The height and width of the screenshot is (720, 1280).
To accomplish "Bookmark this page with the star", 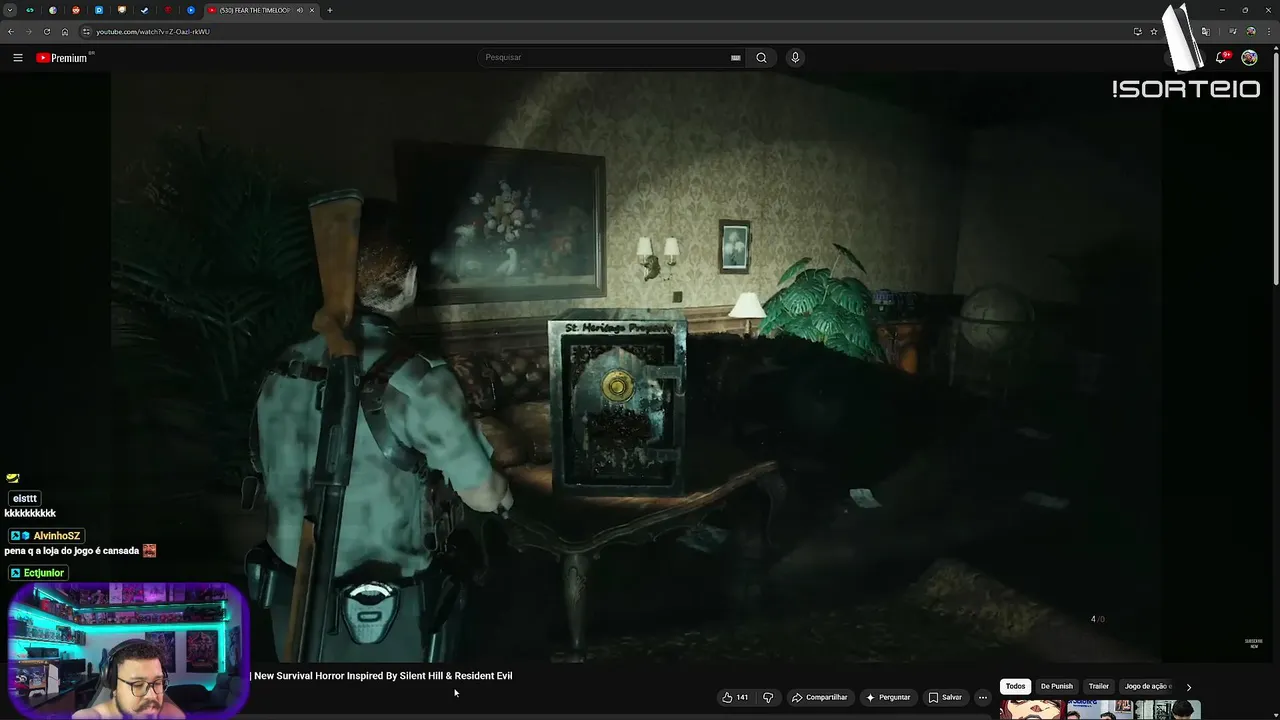I will click(1154, 31).
